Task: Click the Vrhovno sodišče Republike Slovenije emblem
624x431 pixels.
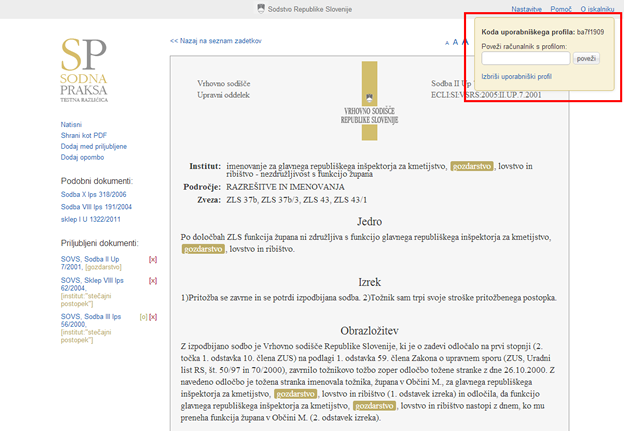Action: 369,101
